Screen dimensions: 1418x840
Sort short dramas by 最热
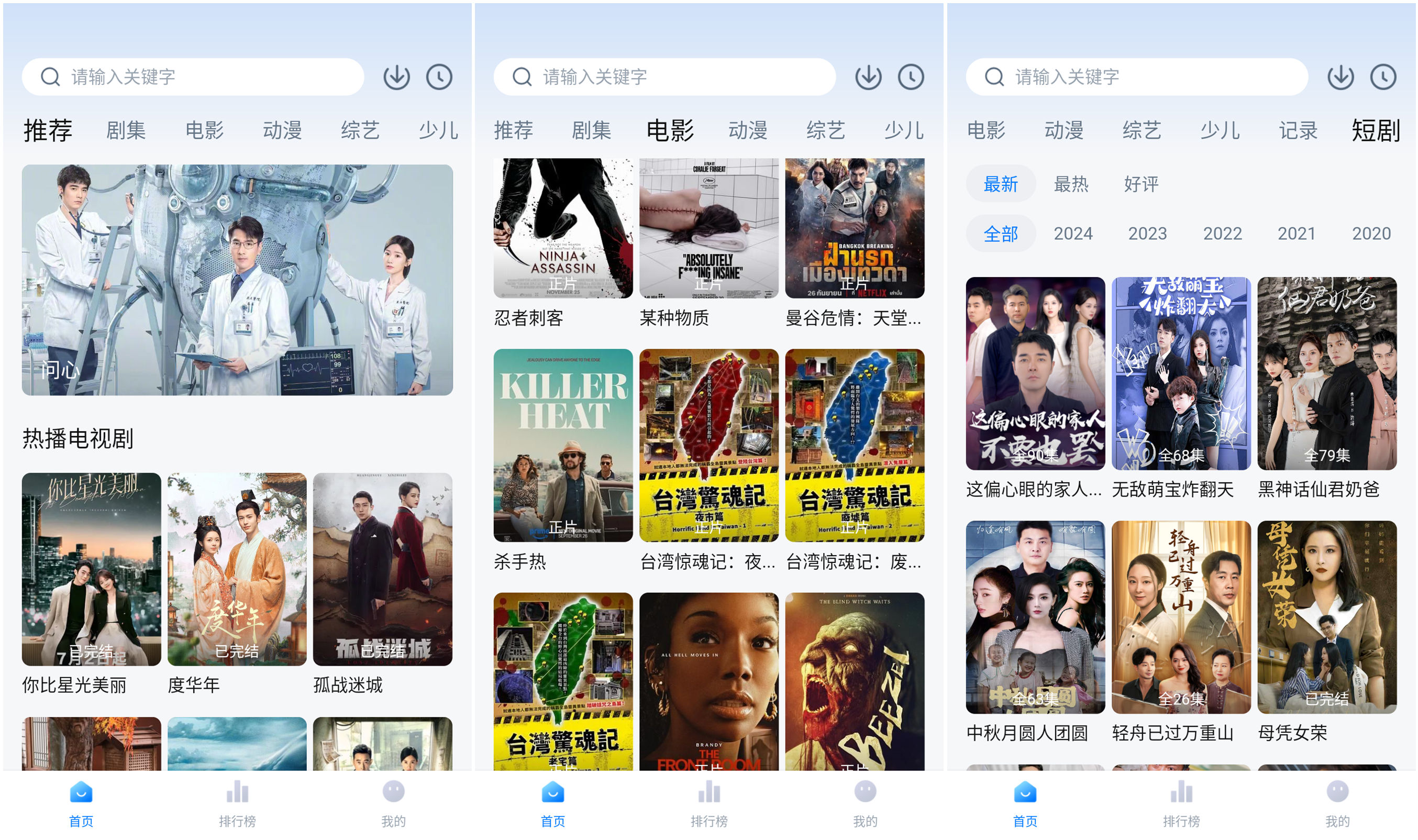pyautogui.click(x=1071, y=184)
